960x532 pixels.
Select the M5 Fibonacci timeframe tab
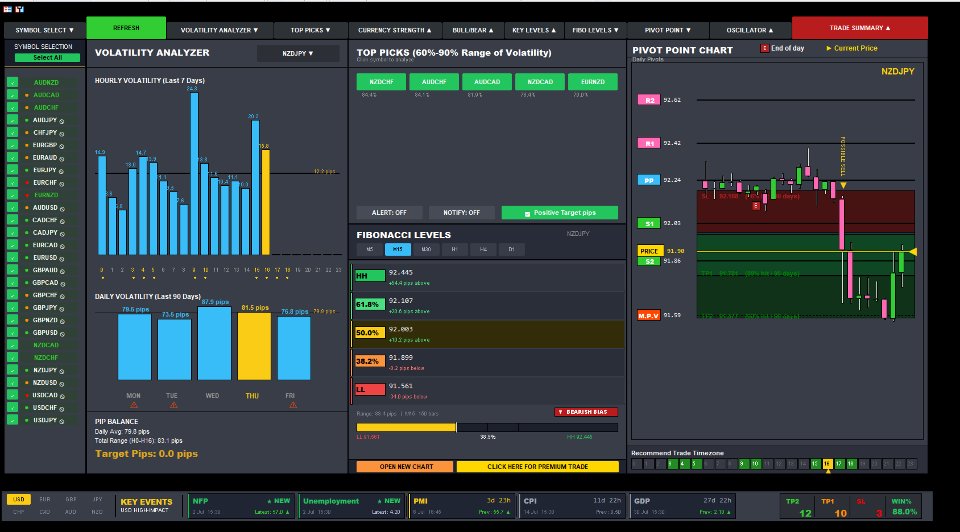(369, 249)
